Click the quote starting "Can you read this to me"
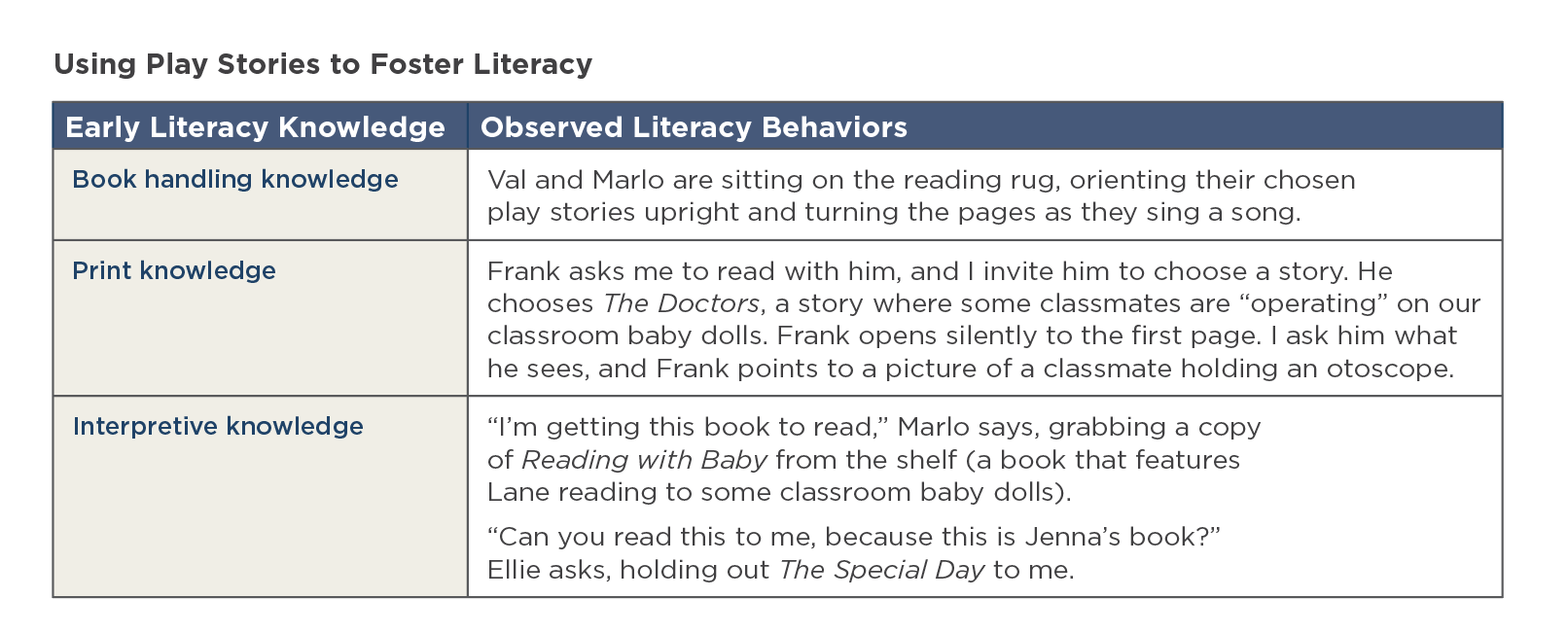Image resolution: width=1568 pixels, height=634 pixels. coord(853,537)
